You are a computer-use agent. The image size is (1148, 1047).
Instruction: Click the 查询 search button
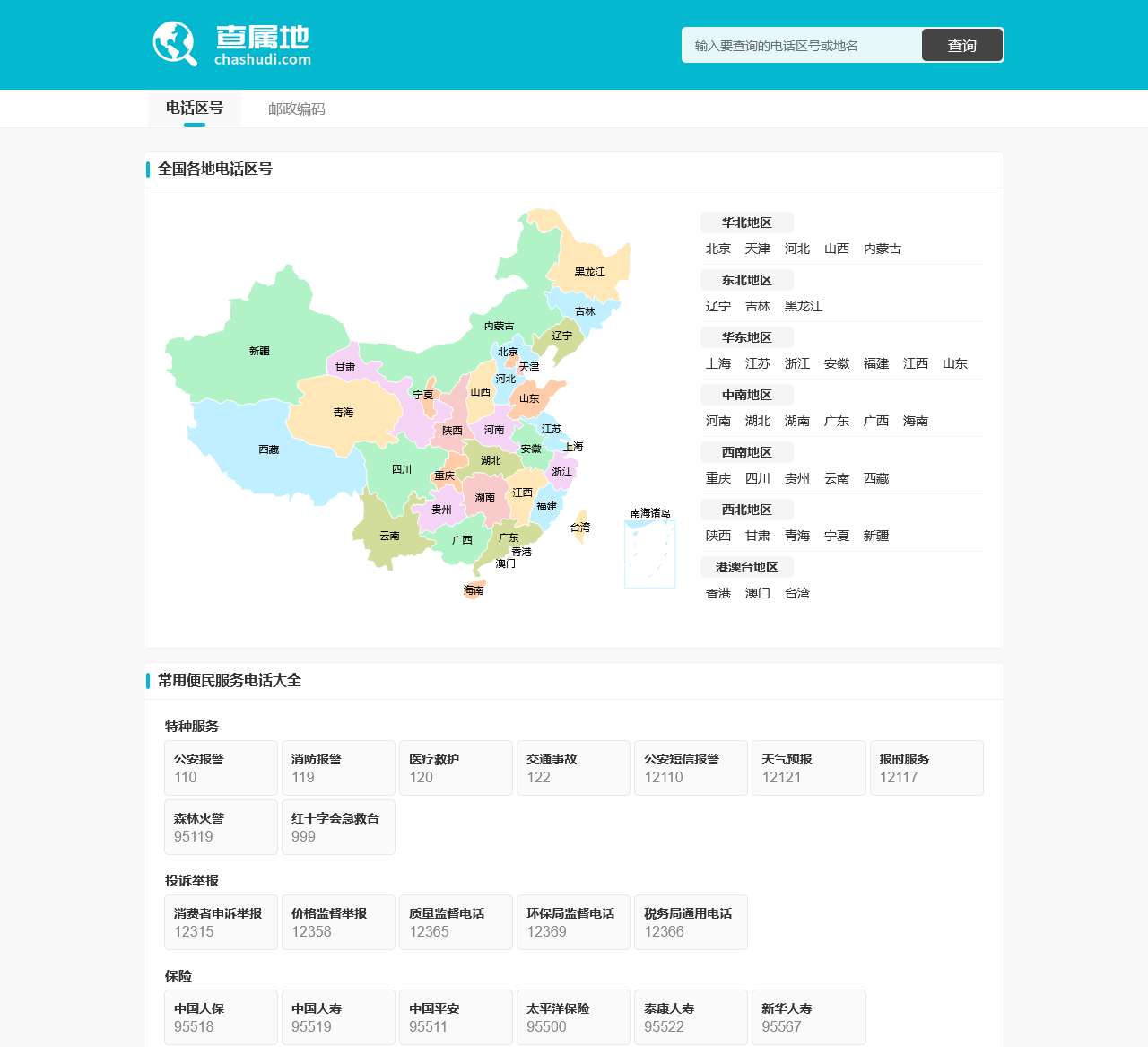pos(961,45)
